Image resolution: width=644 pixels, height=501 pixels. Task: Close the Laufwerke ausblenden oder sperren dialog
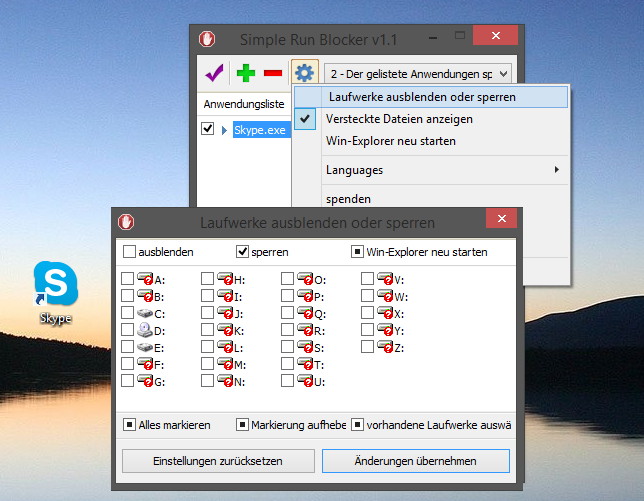pyautogui.click(x=501, y=218)
